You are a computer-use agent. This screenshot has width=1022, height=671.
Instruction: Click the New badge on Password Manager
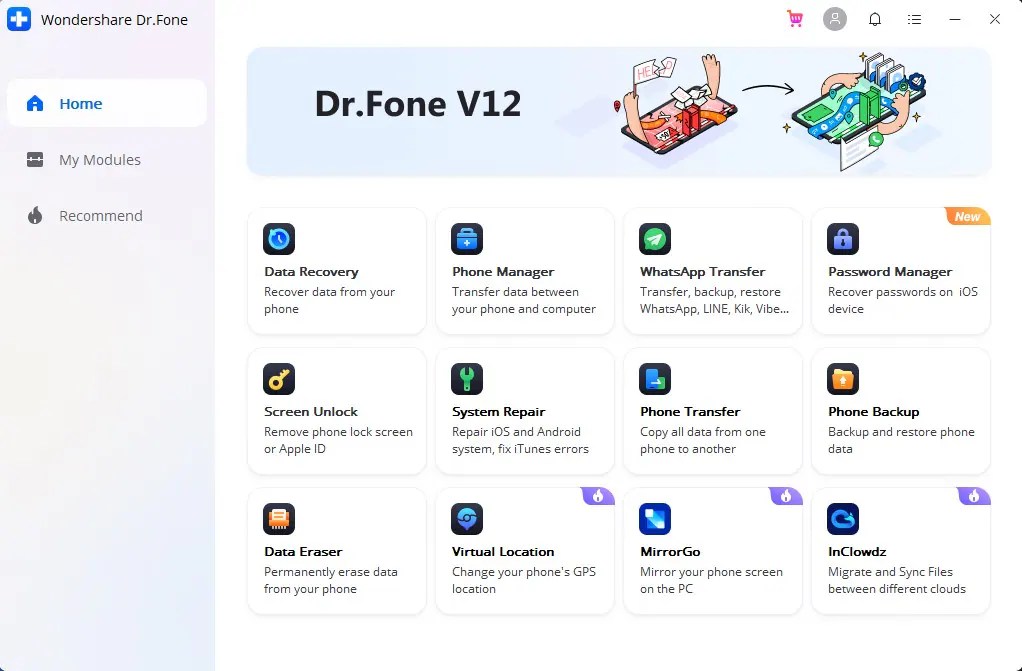[968, 216]
